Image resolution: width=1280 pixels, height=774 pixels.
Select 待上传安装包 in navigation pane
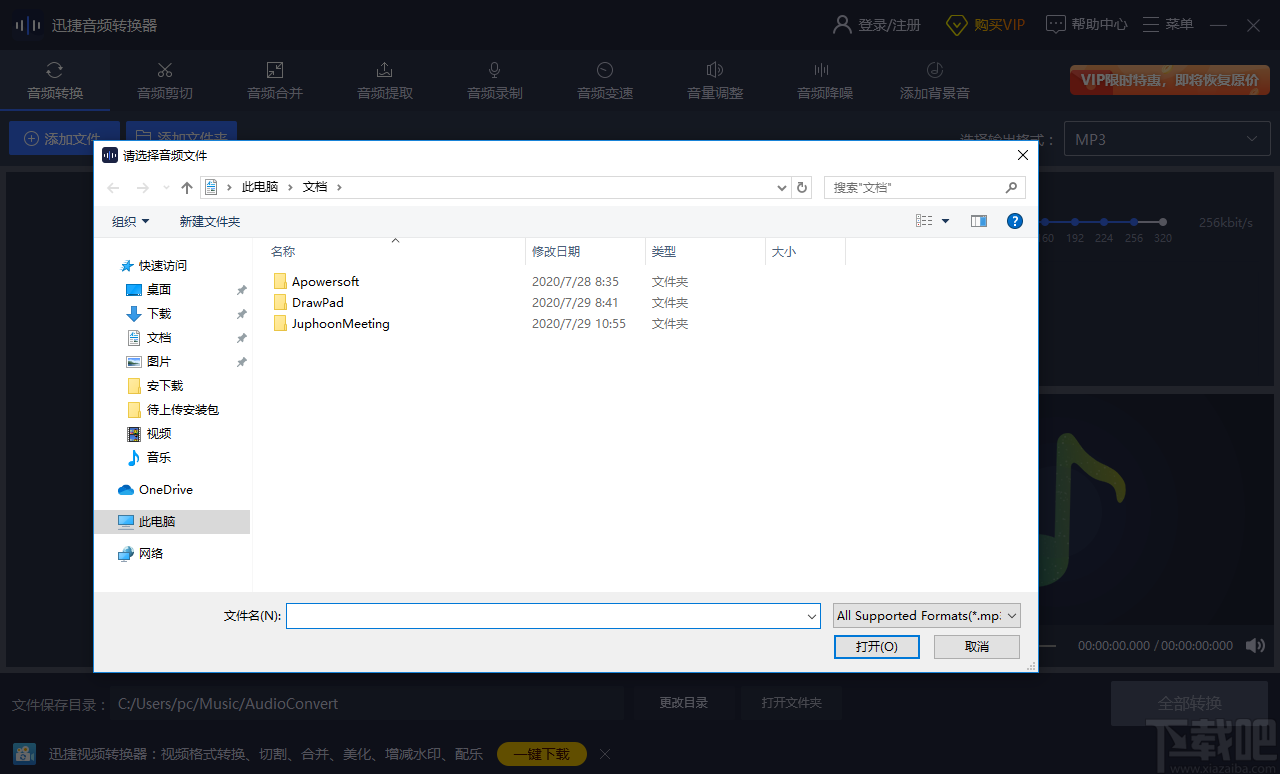[x=172, y=410]
